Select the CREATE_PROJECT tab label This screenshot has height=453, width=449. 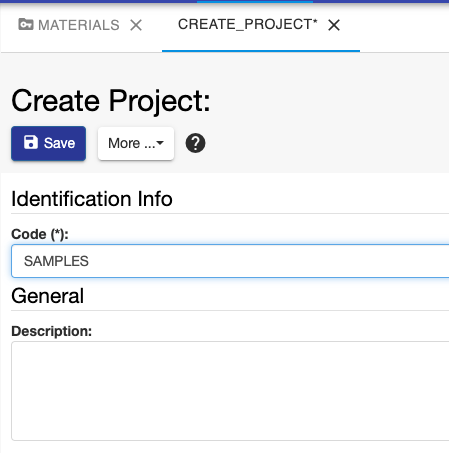click(x=248, y=24)
